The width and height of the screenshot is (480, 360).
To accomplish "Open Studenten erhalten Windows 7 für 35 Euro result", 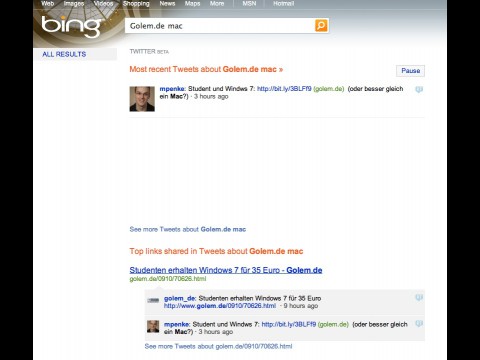I will (x=226, y=270).
